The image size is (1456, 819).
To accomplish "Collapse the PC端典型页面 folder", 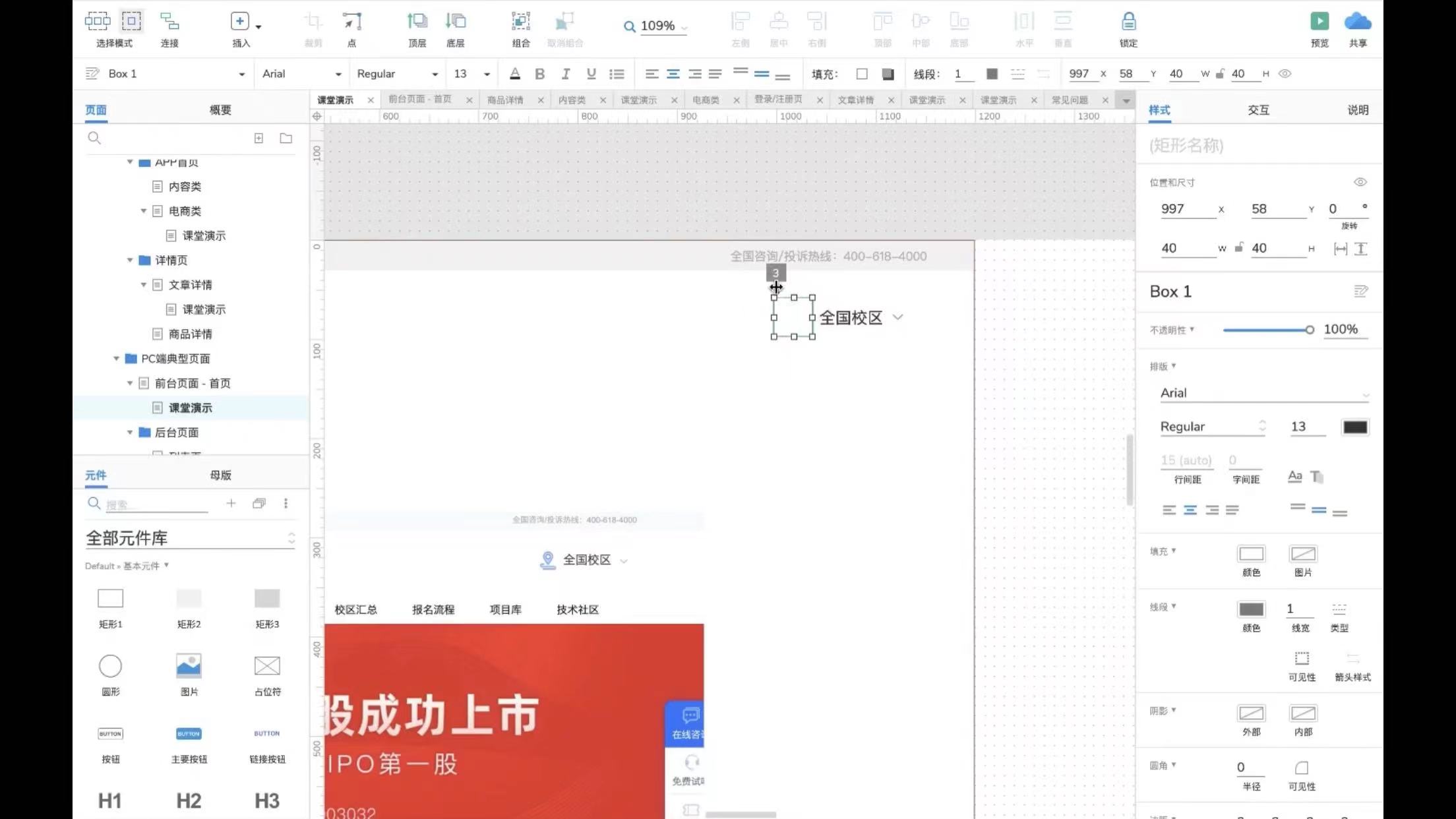I will [x=117, y=359].
